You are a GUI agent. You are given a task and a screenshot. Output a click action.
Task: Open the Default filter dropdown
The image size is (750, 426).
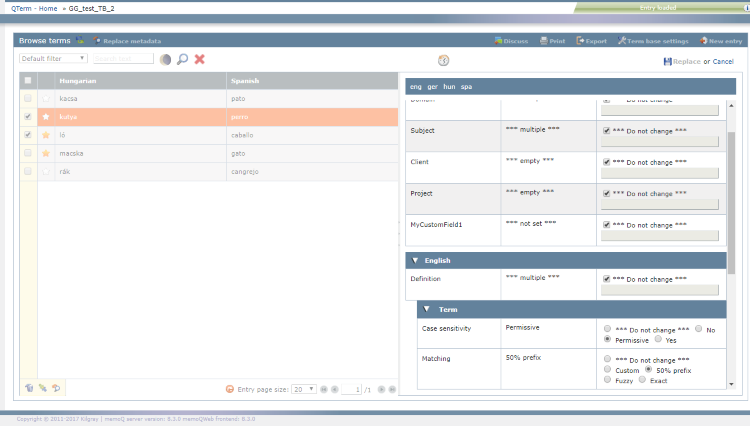click(x=53, y=59)
